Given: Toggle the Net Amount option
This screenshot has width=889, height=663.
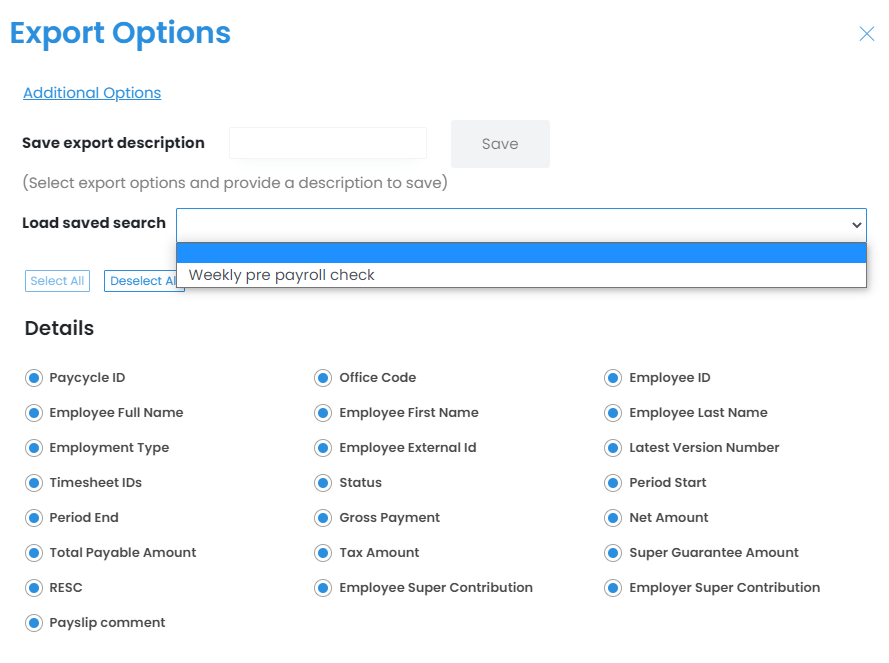Looking at the screenshot, I should (x=613, y=518).
